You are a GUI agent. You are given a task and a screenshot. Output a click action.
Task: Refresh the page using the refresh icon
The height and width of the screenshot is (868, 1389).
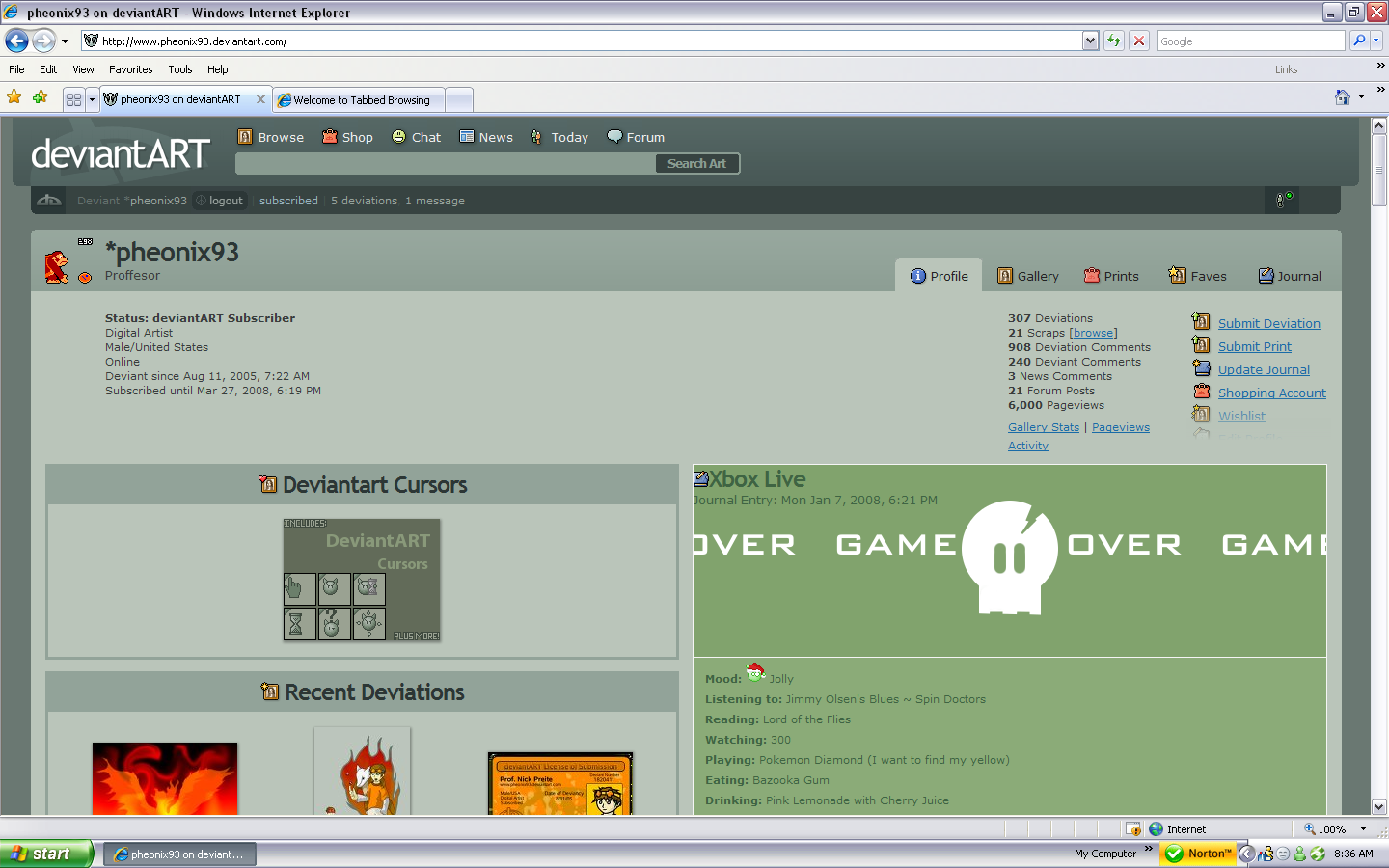1114,41
